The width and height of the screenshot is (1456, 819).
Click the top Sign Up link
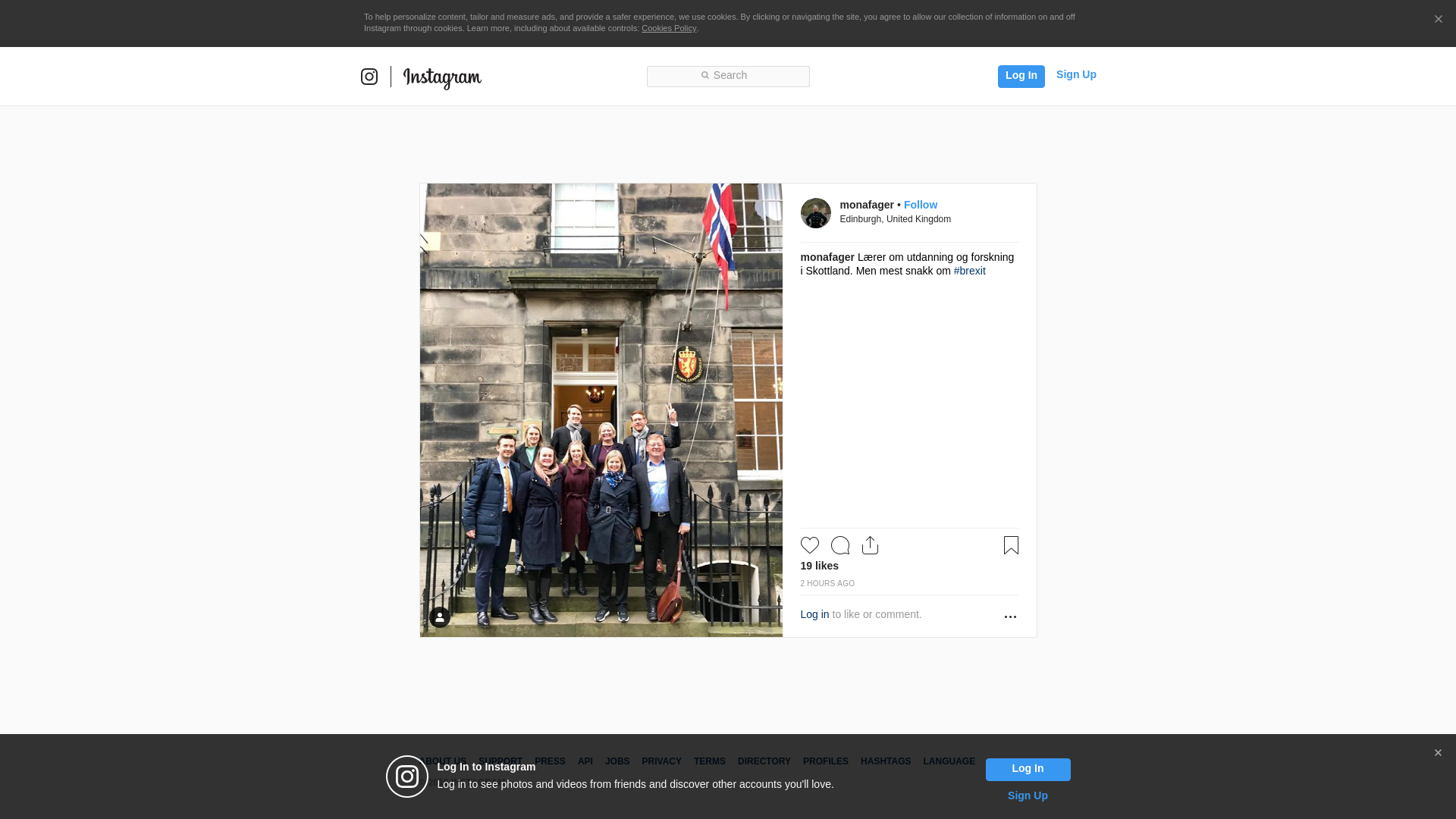1076,74
